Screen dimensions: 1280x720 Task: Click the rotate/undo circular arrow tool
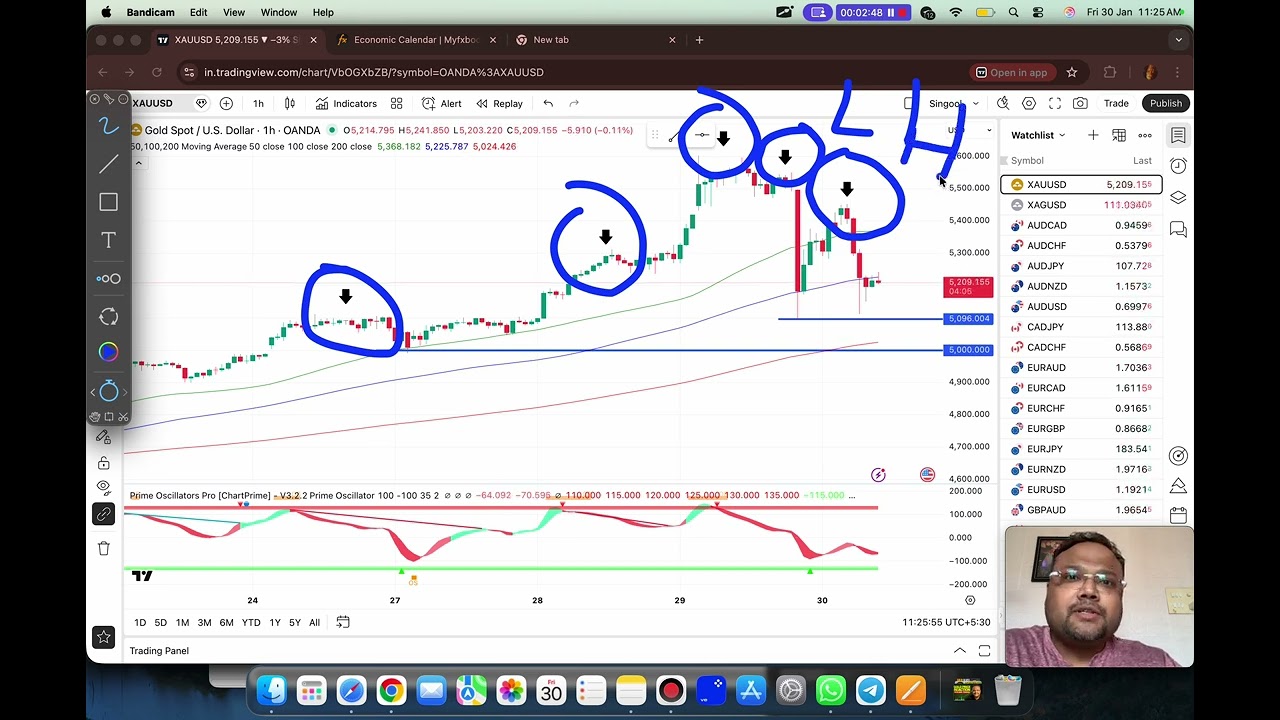pos(108,316)
